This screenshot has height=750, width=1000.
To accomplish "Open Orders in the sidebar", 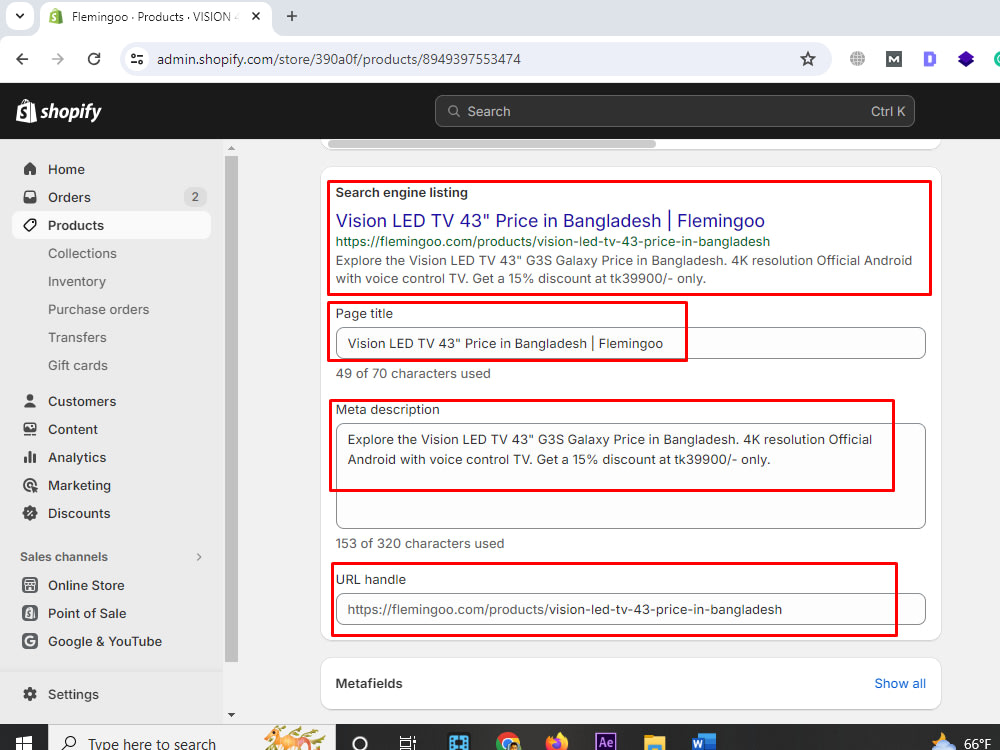I will click(x=69, y=197).
